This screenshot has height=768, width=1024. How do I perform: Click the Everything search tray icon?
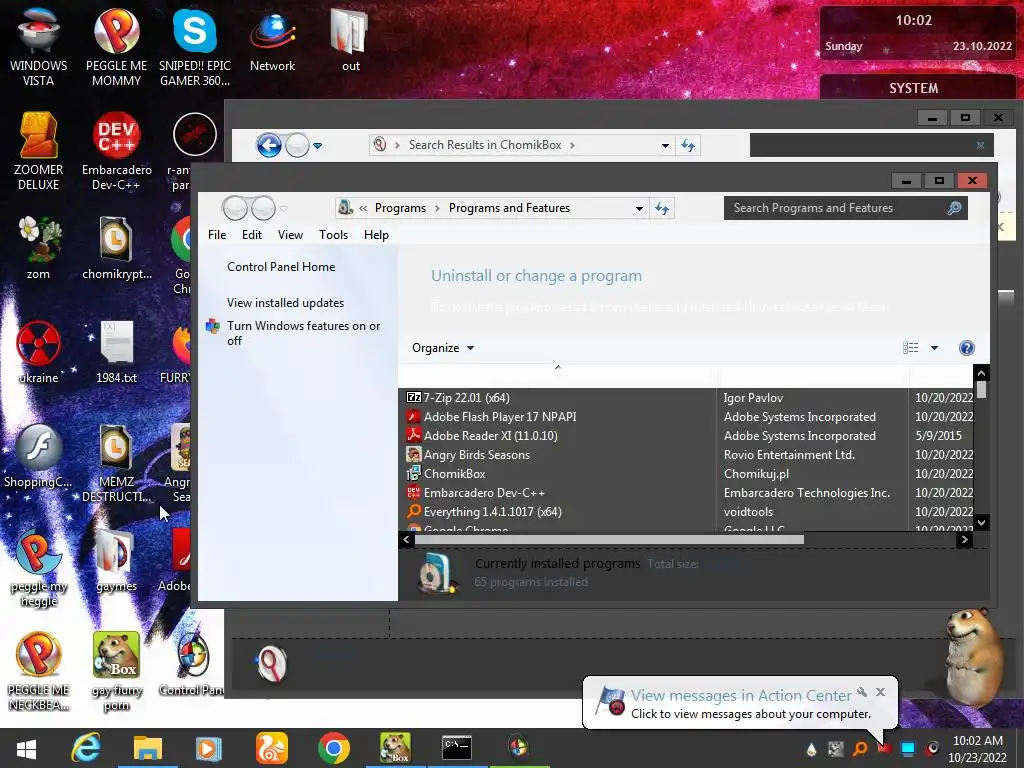[x=860, y=748]
